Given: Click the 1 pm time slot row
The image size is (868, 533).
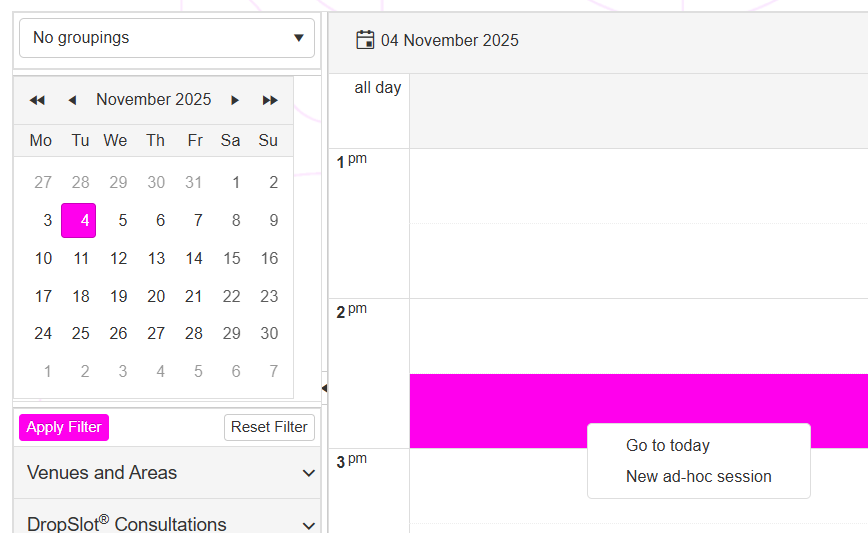Looking at the screenshot, I should pos(638,186).
